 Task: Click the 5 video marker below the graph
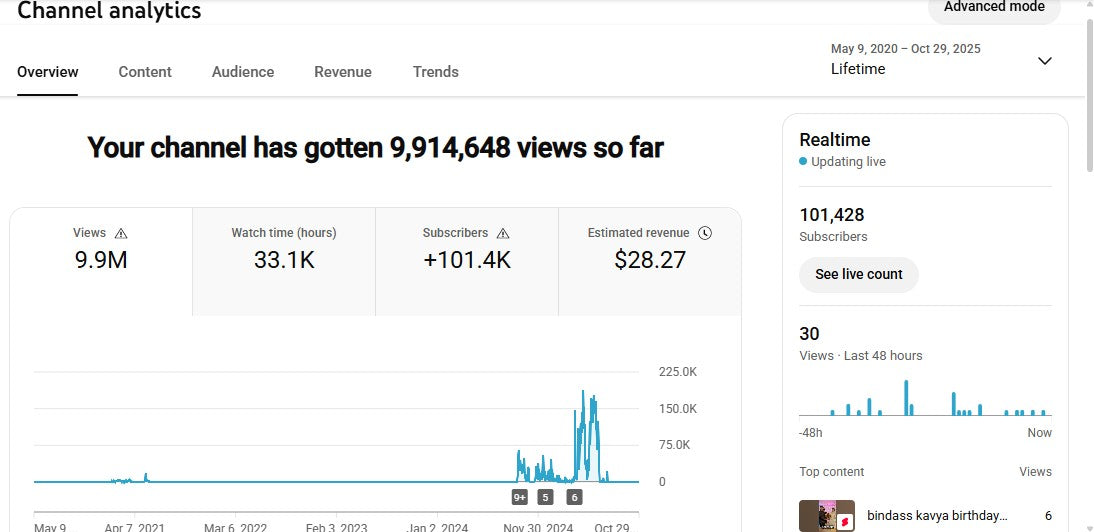(x=545, y=497)
